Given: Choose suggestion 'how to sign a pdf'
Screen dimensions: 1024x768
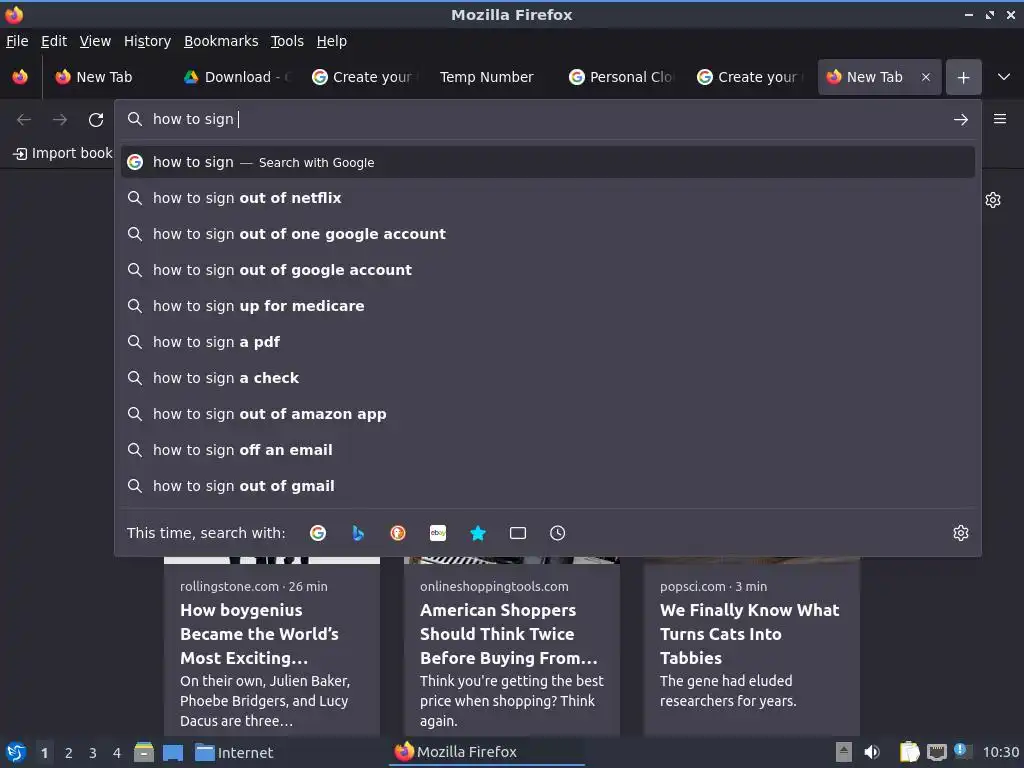Looking at the screenshot, I should (x=547, y=342).
